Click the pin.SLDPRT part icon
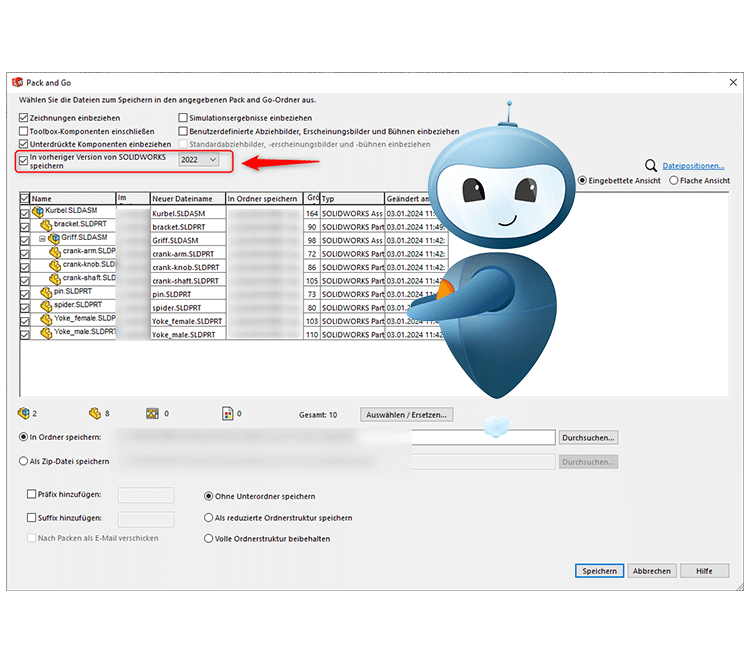This screenshot has height=663, width=751. pos(46,292)
